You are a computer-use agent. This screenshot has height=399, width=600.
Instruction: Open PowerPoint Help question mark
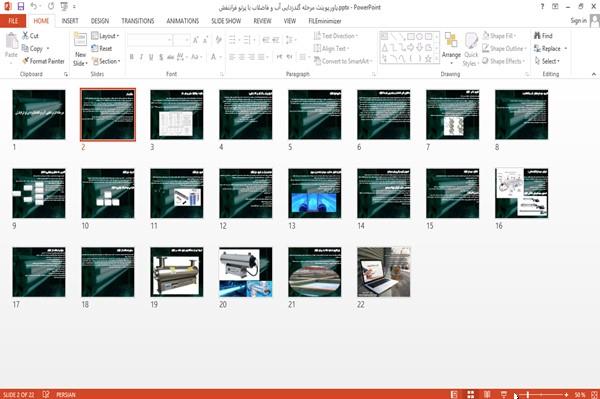pyautogui.click(x=542, y=7)
